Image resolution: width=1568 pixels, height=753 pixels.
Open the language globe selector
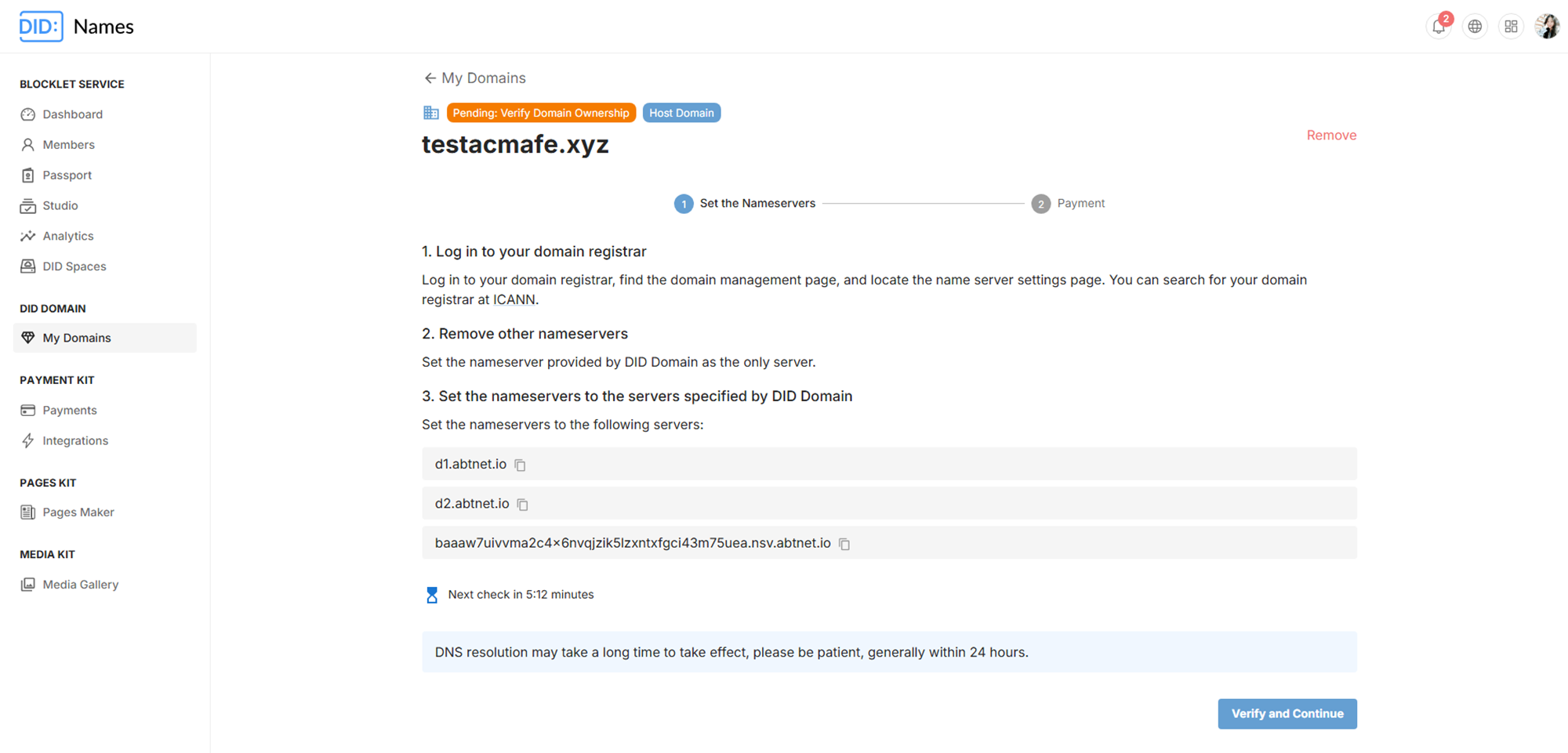click(x=1475, y=26)
